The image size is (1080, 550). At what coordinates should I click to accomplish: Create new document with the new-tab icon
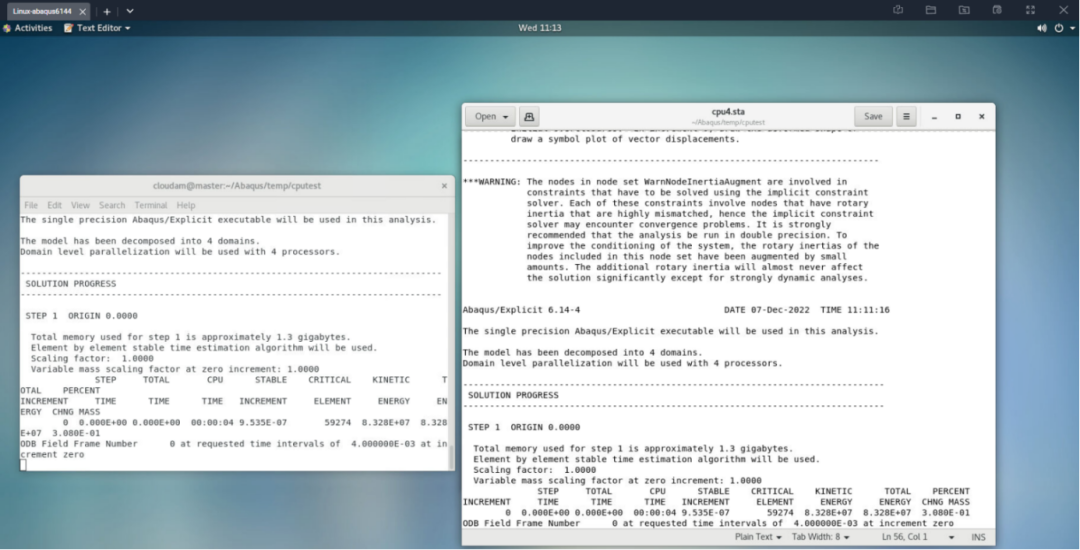click(x=529, y=116)
